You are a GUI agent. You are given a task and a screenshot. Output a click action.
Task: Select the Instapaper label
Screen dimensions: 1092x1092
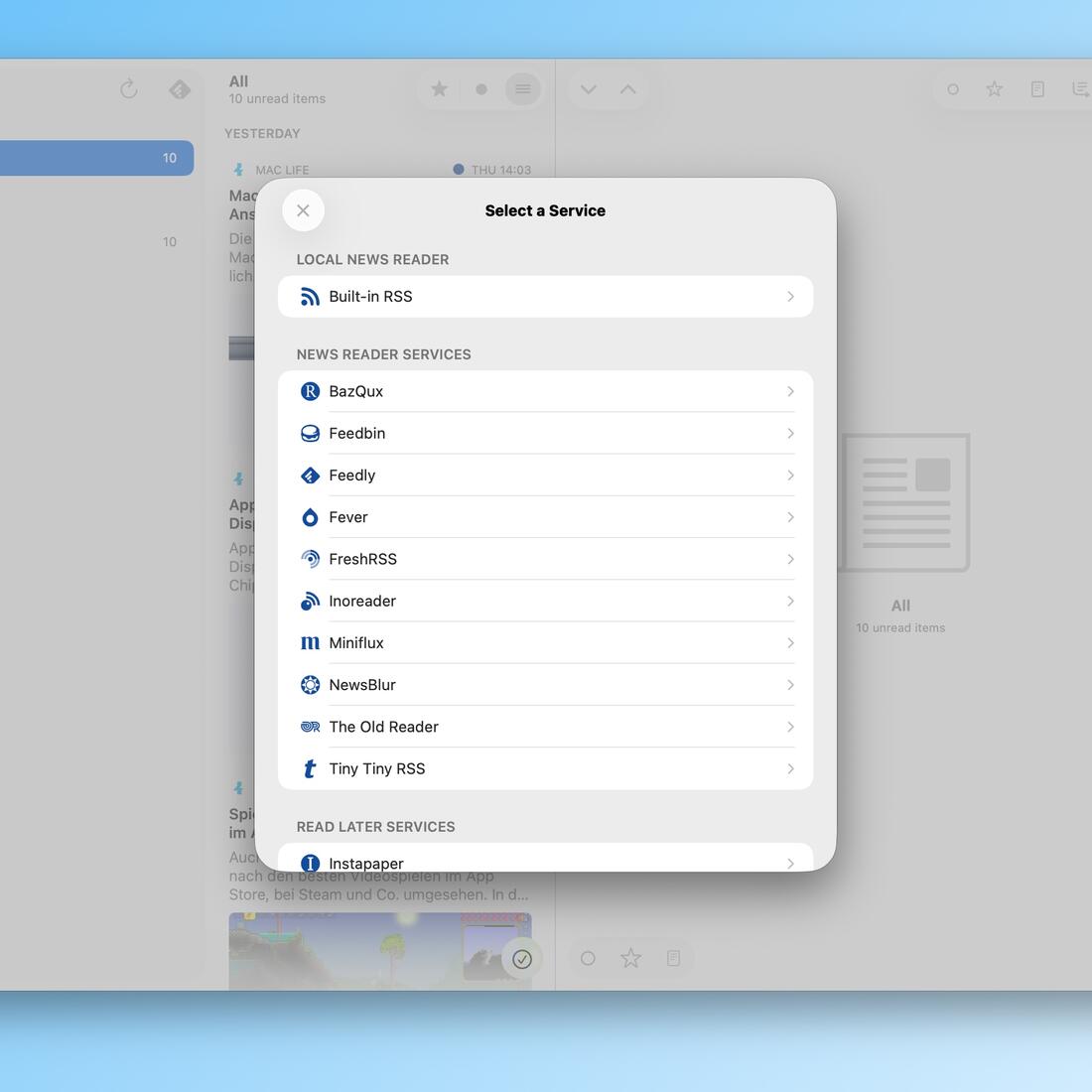pos(366,864)
